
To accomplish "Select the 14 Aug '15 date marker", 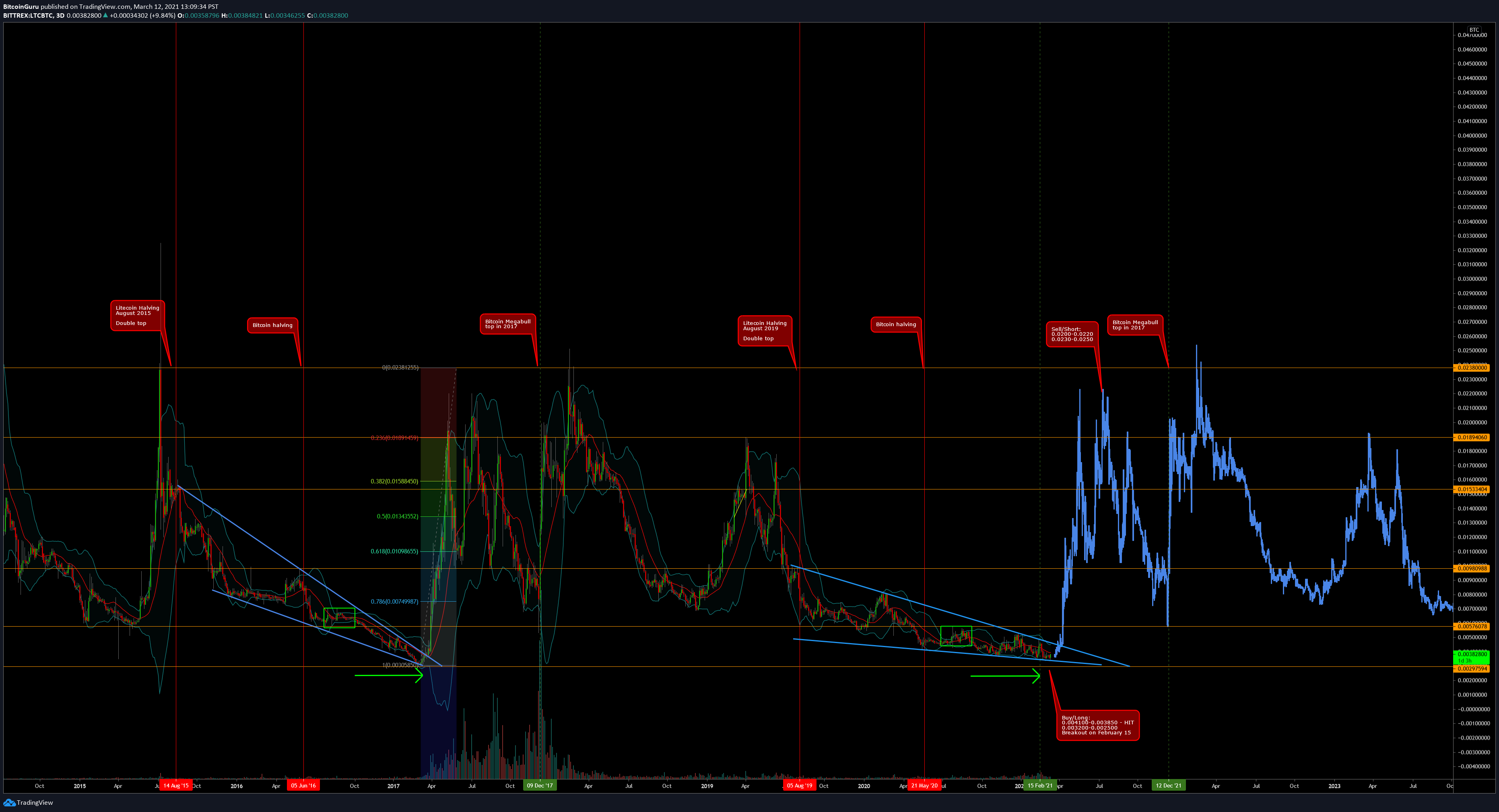I will (176, 786).
